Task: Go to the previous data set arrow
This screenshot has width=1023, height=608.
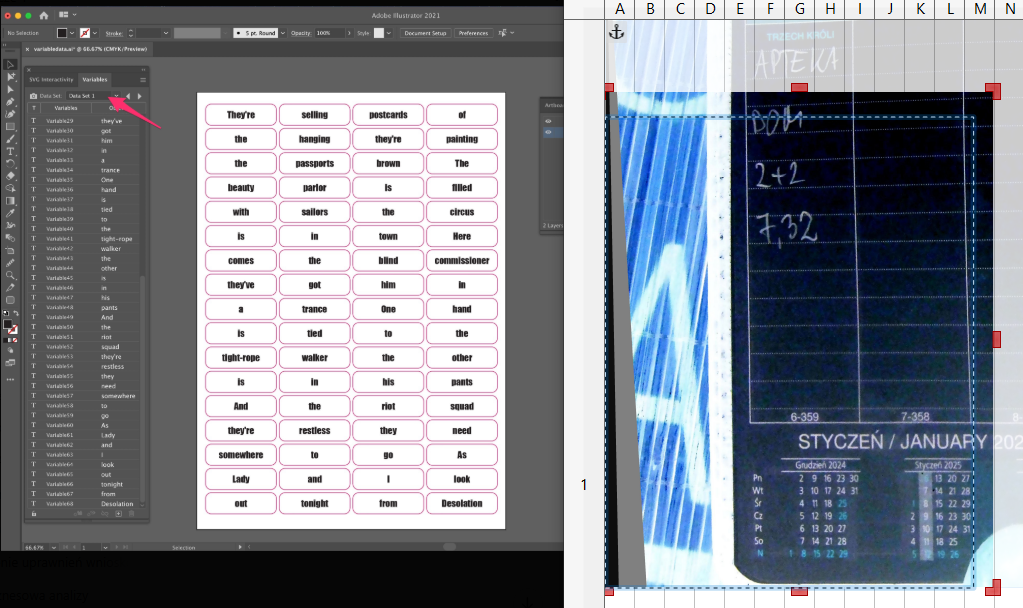Action: click(x=128, y=96)
